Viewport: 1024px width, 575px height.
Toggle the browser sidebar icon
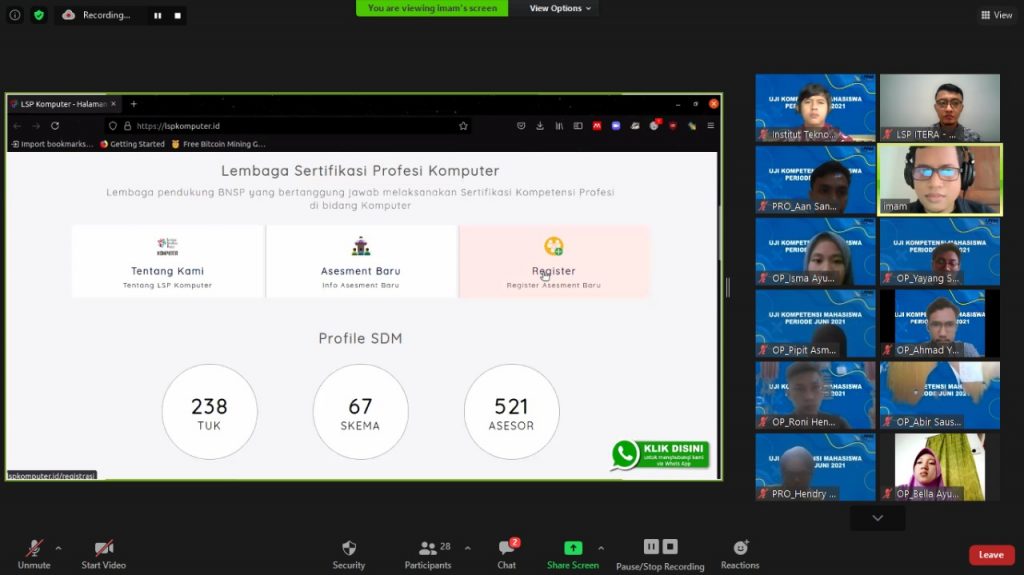point(578,125)
